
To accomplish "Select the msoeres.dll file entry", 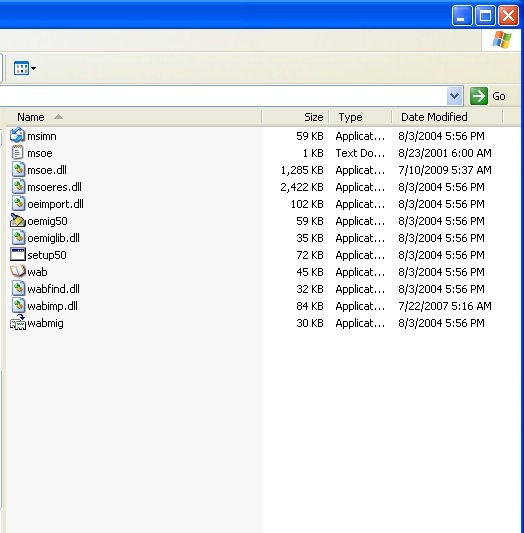I will click(54, 187).
